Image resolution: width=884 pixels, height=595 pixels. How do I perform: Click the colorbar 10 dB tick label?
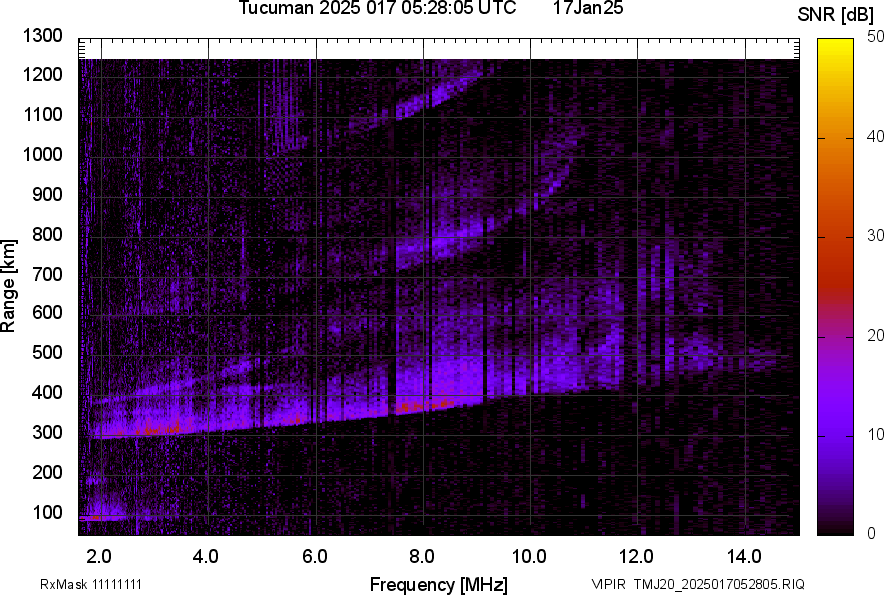[876, 434]
